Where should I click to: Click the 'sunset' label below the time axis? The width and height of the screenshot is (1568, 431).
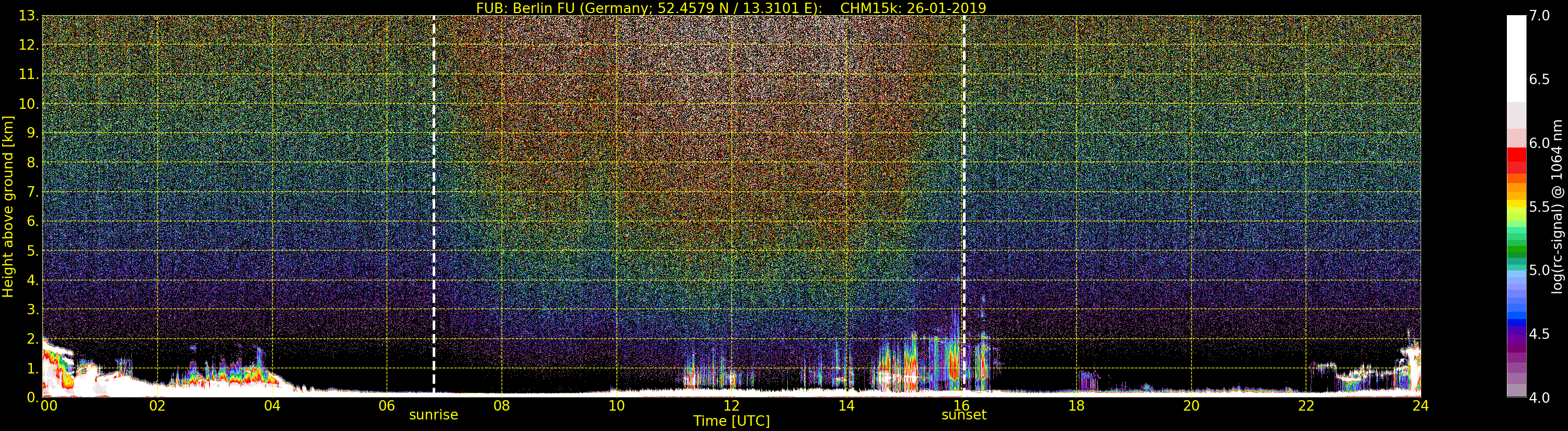pyautogui.click(x=963, y=415)
